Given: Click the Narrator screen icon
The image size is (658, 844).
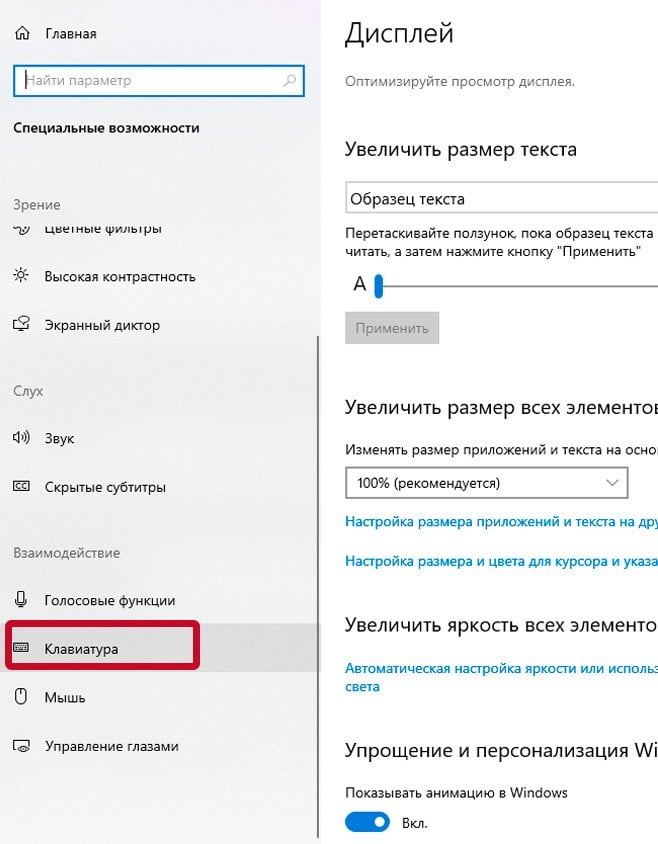Looking at the screenshot, I should pos(21,324).
